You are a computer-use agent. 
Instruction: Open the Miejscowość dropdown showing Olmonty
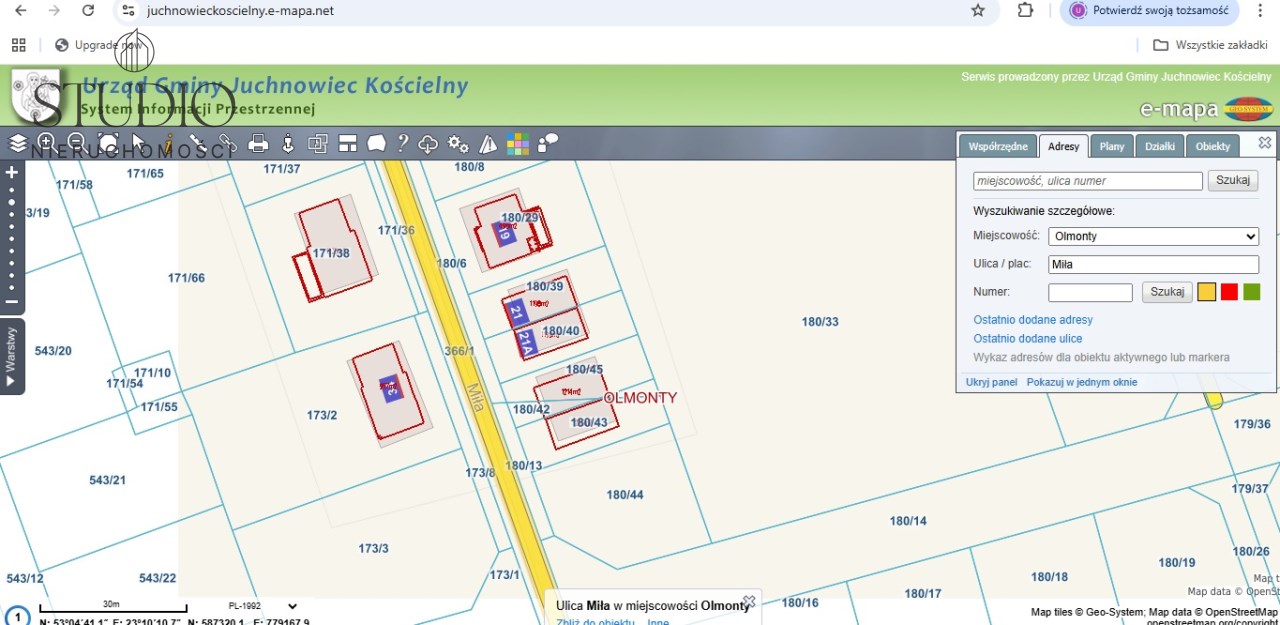click(1153, 236)
